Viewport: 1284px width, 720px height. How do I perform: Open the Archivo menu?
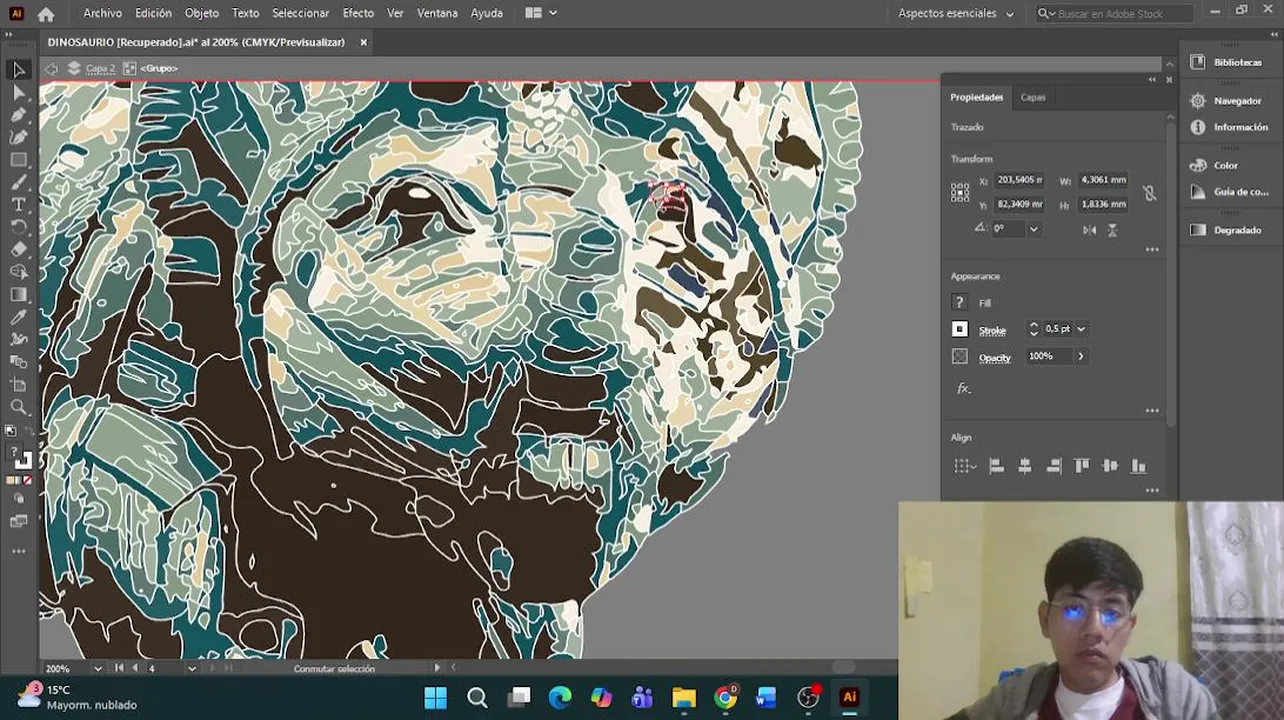(102, 13)
